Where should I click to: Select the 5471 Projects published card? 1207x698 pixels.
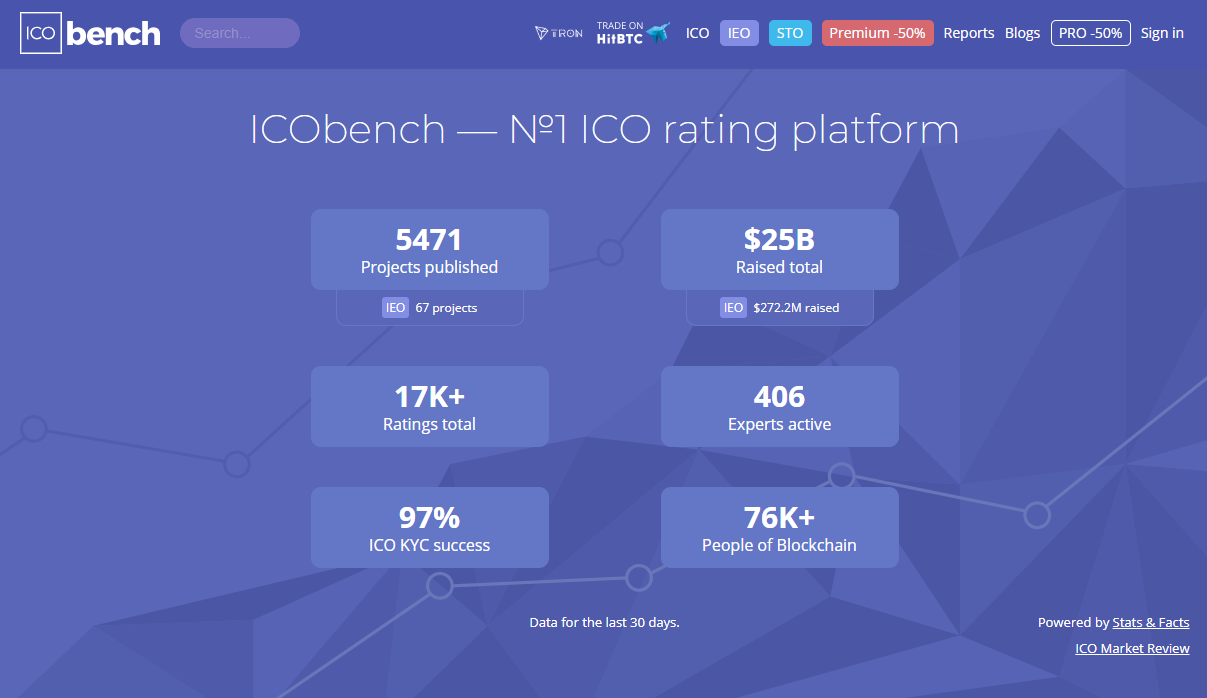pos(429,249)
